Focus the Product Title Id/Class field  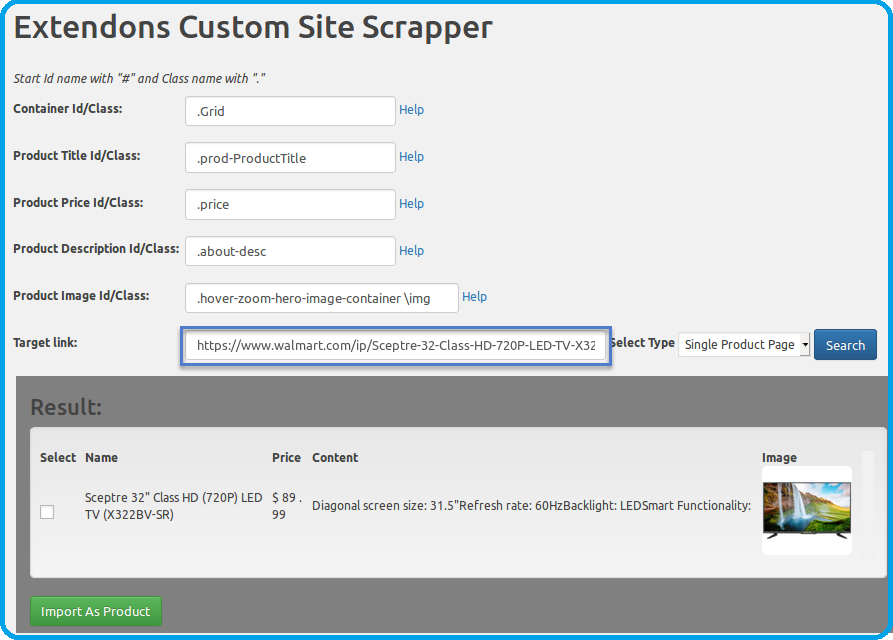pyautogui.click(x=290, y=158)
